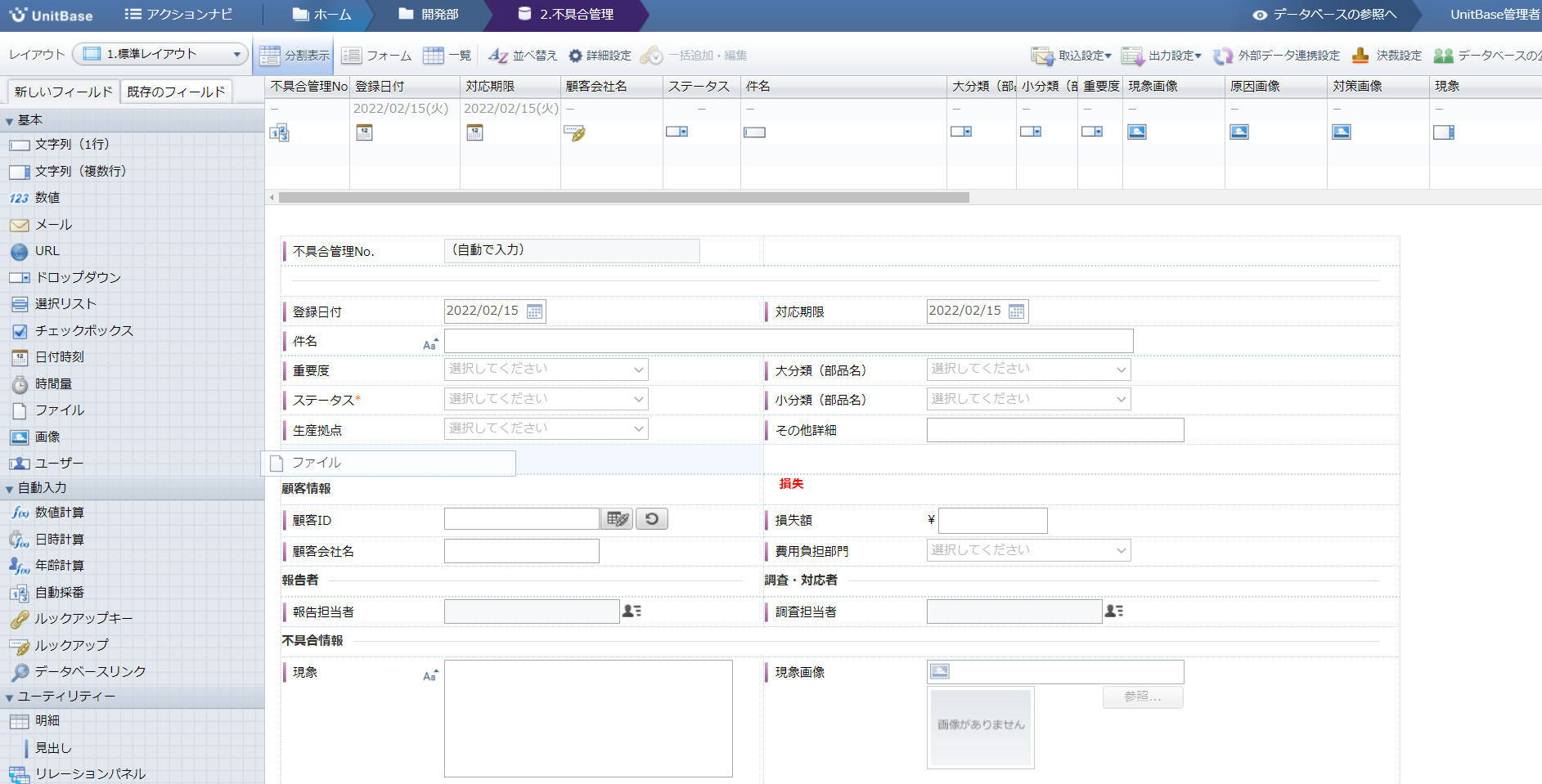The image size is (1542, 784).
Task: Open 決裁設定
Action: tap(1387, 56)
